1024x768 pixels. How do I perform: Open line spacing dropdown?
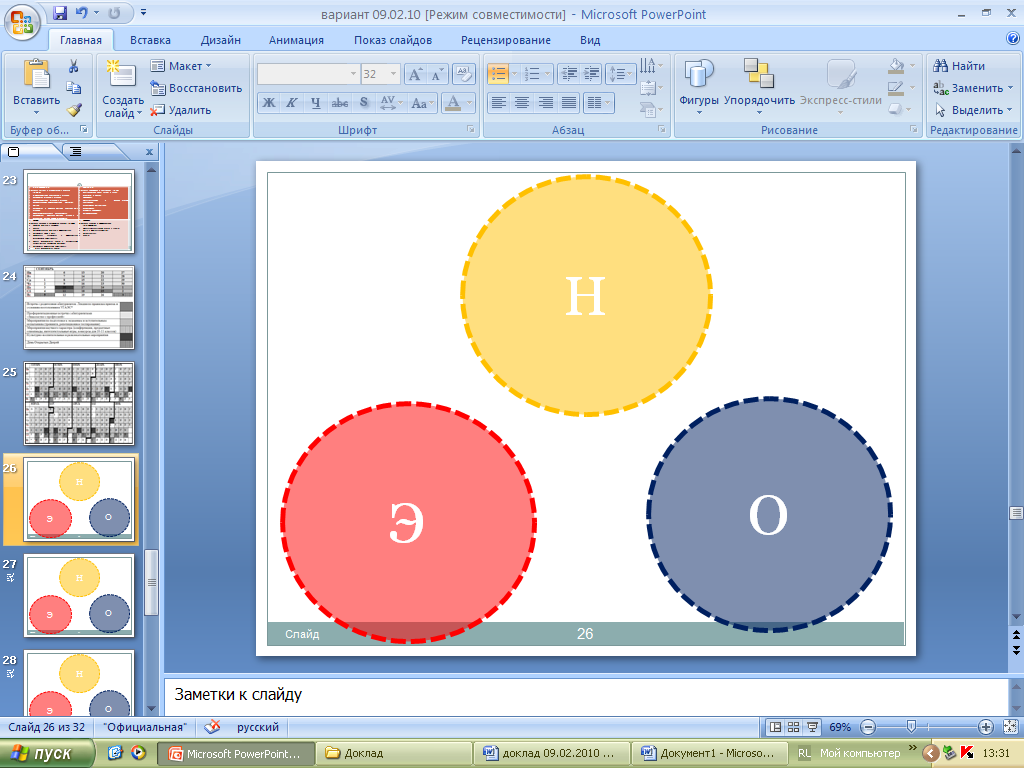pos(620,74)
